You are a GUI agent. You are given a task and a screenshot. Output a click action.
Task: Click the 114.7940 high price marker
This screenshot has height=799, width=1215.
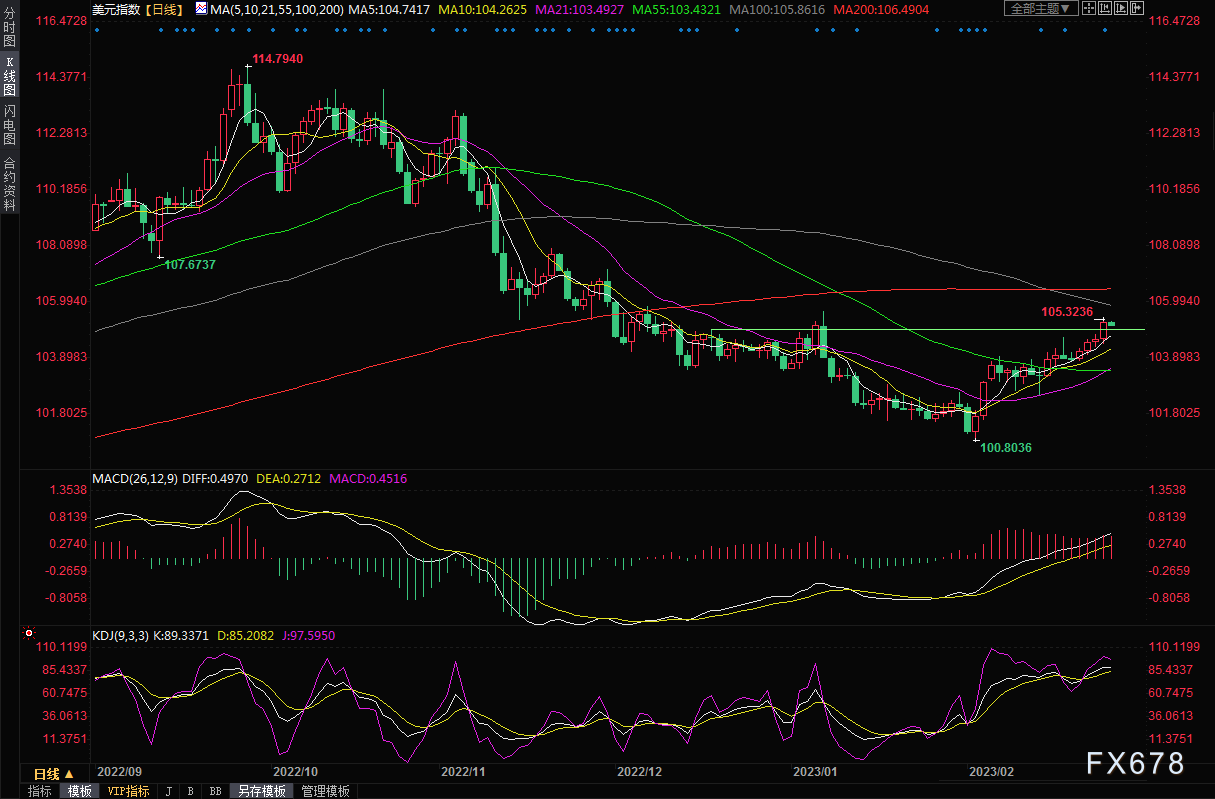277,59
